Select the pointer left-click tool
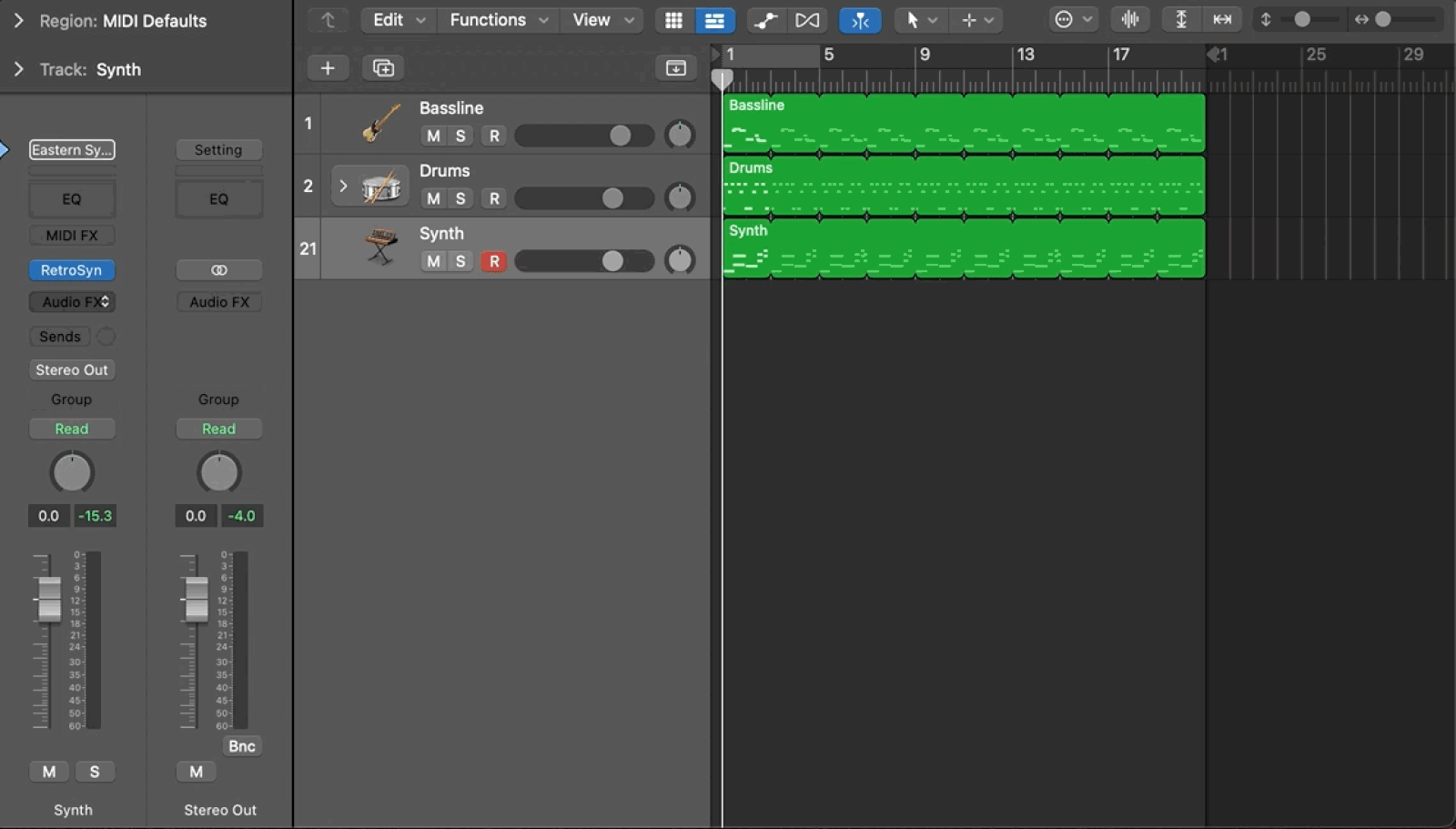Screen dimensions: 1456x829 pos(912,20)
